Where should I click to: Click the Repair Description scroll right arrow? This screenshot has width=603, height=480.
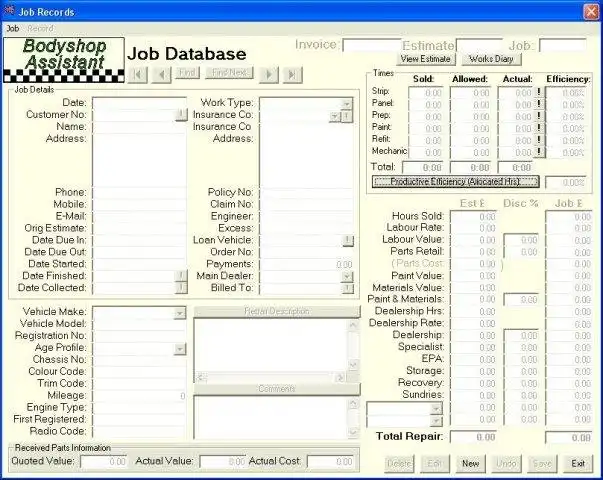tap(340, 378)
